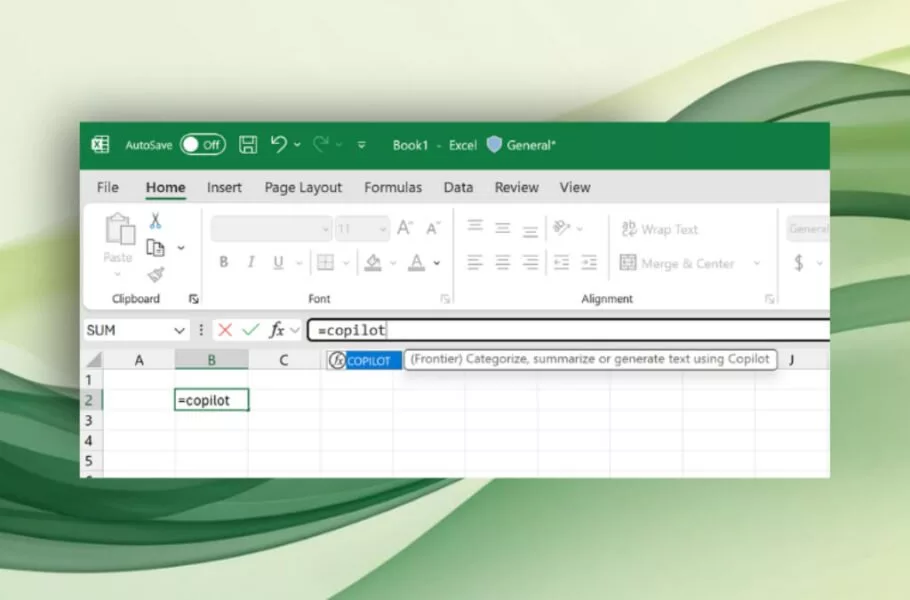
Task: Click the Orientation text angle icon
Action: [562, 227]
